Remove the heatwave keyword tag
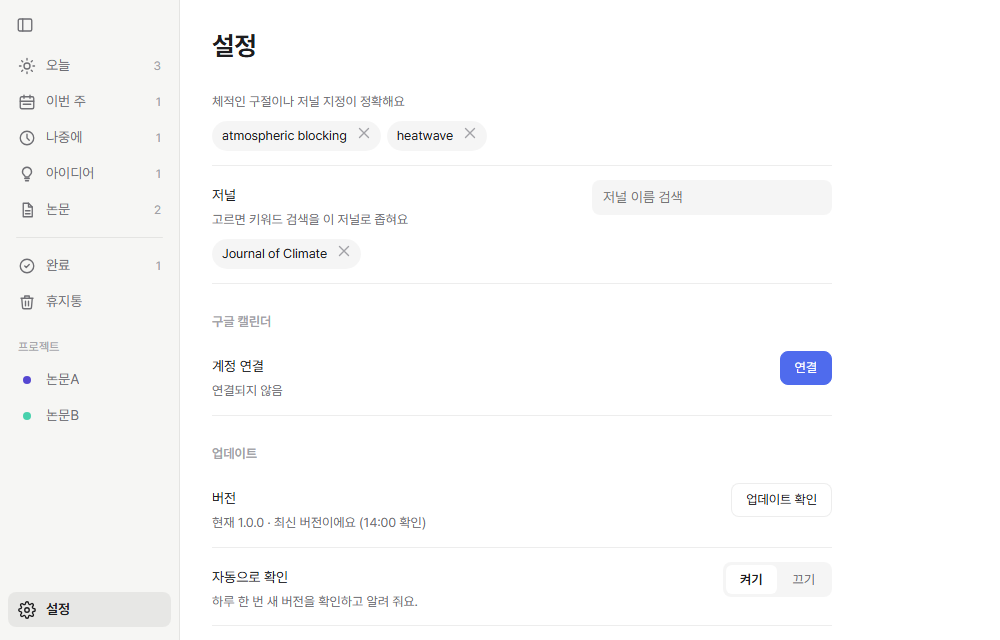 [x=470, y=133]
